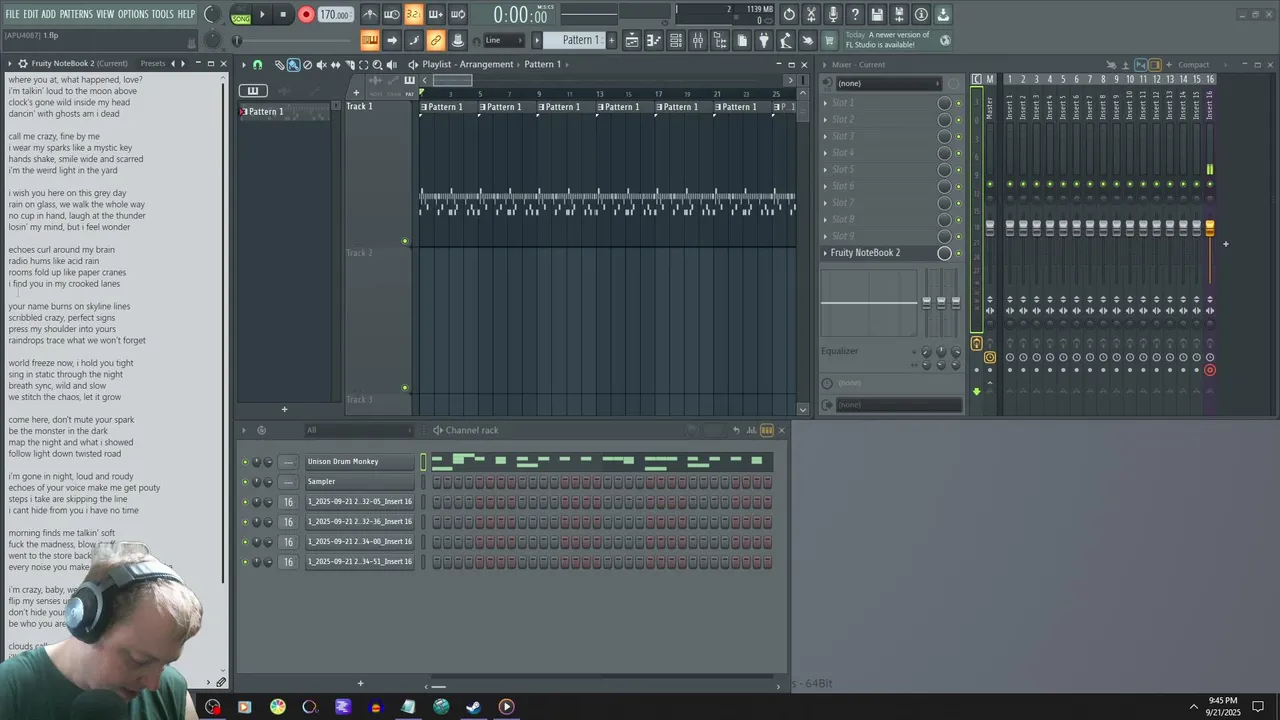The width and height of the screenshot is (1280, 720).
Task: Mute Unison Drum Monkey channel green LED
Action: point(245,462)
